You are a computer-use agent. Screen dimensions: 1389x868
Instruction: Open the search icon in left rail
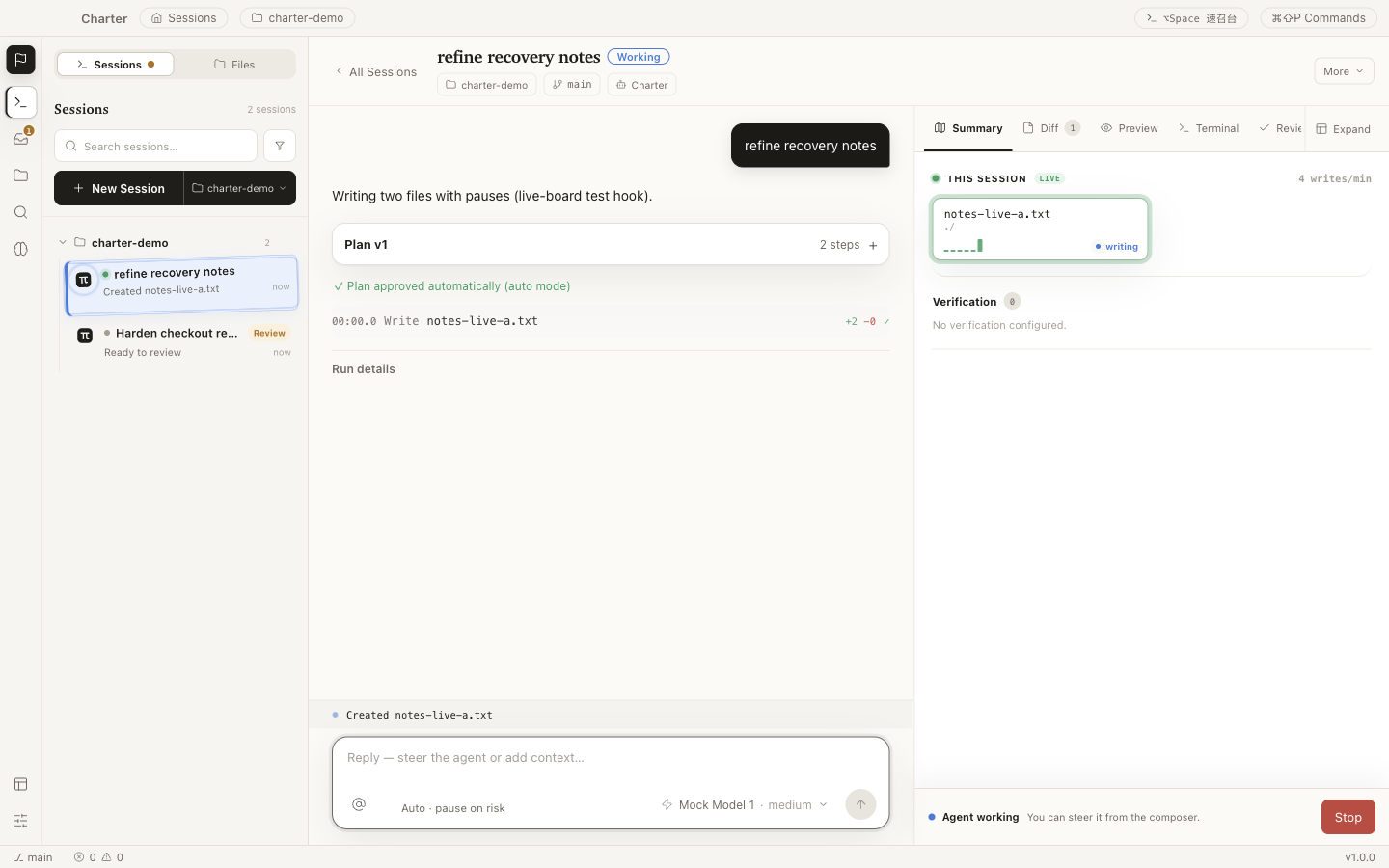pos(20,212)
